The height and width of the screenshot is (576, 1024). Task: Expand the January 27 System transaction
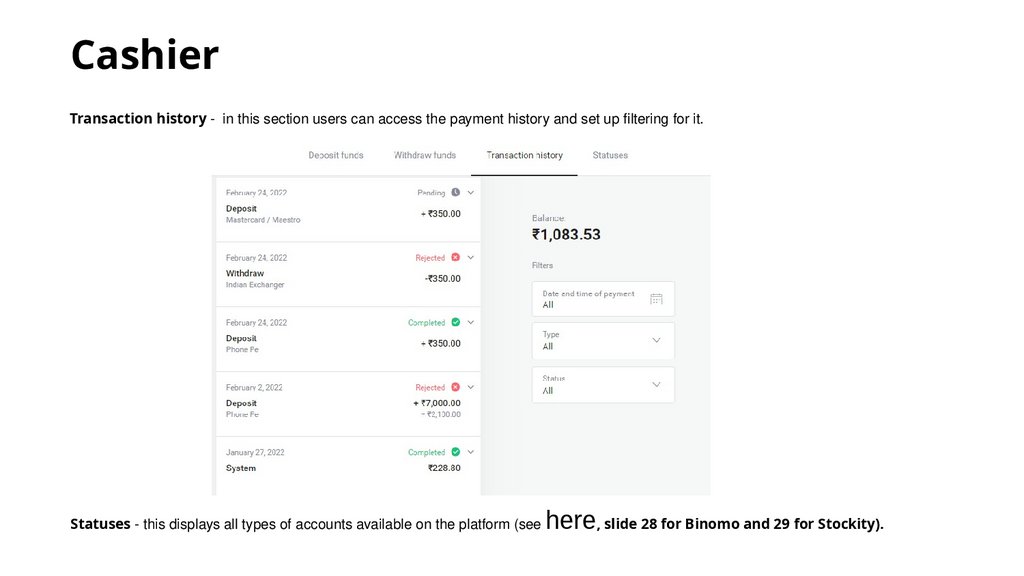470,452
